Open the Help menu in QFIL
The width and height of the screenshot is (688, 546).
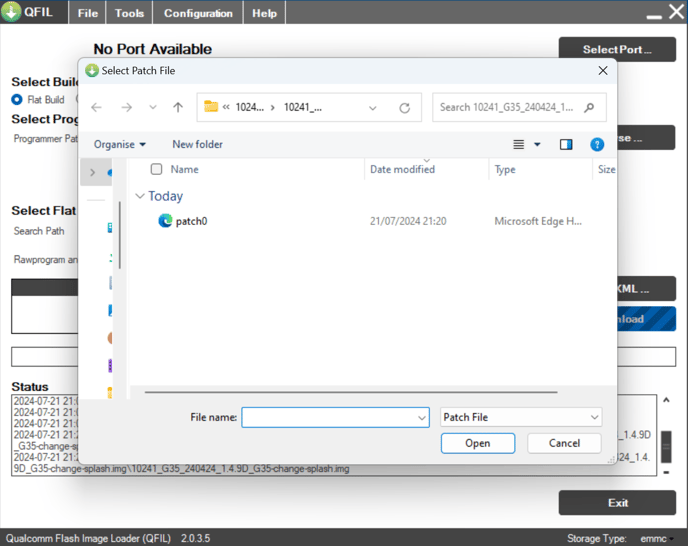(x=264, y=13)
